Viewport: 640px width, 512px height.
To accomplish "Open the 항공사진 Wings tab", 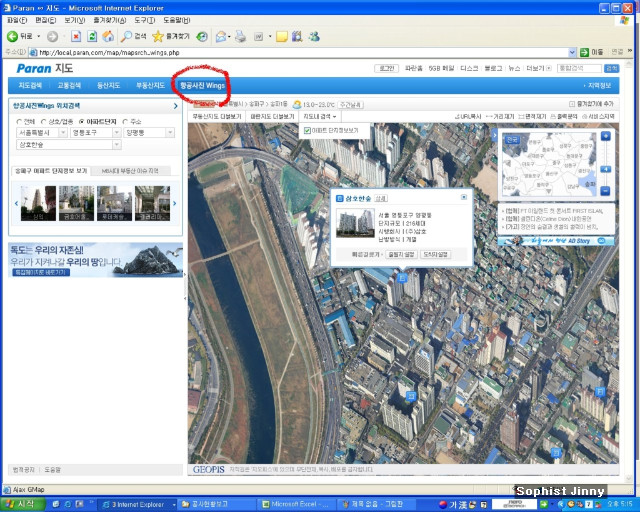I will [202, 85].
